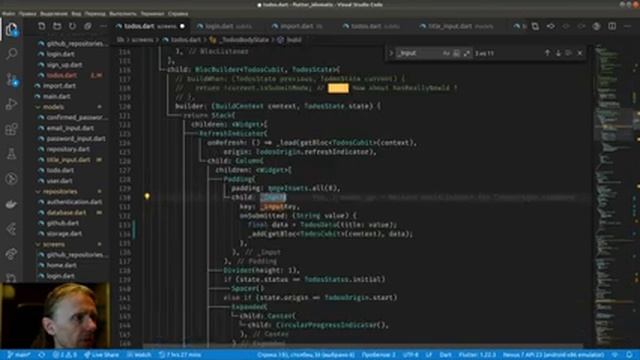Open the first menu bar item Файл

click(8, 13)
